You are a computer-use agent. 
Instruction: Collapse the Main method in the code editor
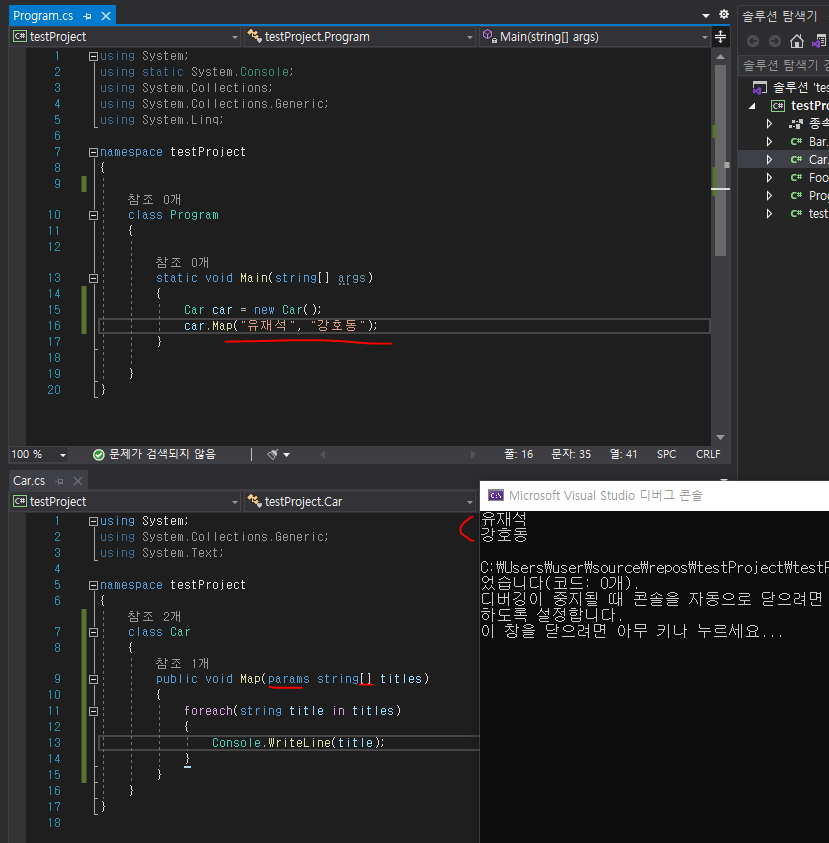[x=92, y=277]
